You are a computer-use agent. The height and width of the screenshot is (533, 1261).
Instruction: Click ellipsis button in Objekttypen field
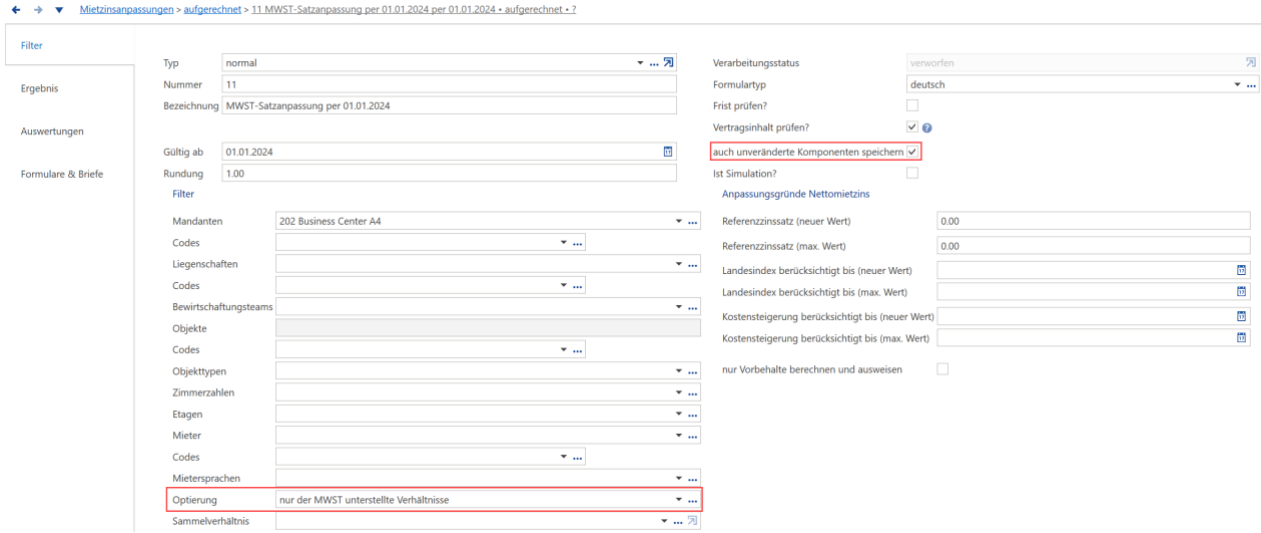coord(692,372)
